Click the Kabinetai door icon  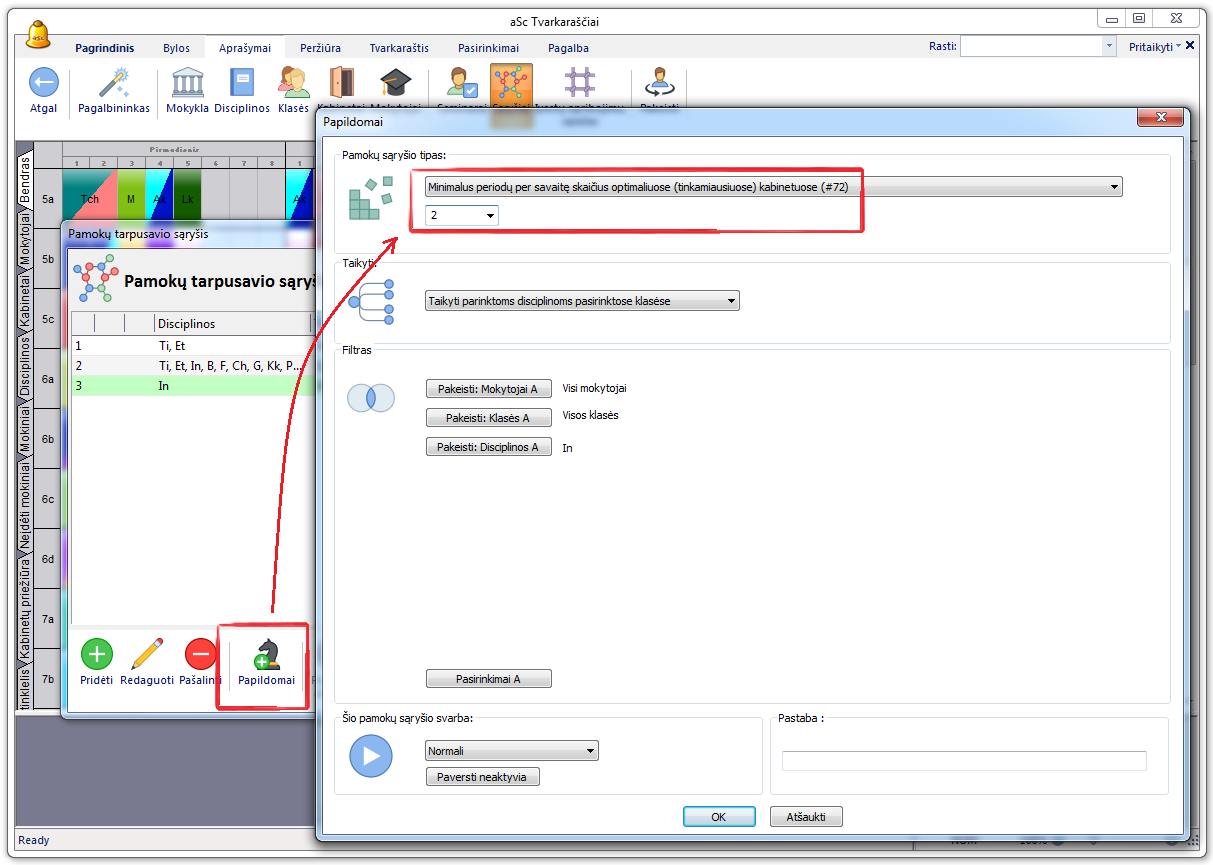click(x=342, y=83)
